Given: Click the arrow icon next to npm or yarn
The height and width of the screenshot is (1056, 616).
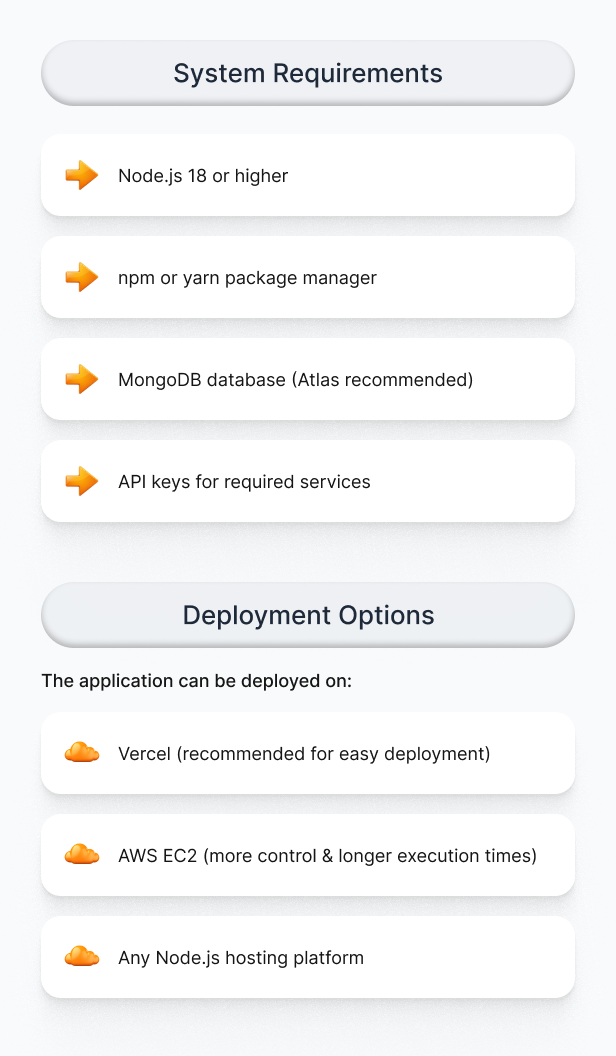Looking at the screenshot, I should tap(81, 277).
